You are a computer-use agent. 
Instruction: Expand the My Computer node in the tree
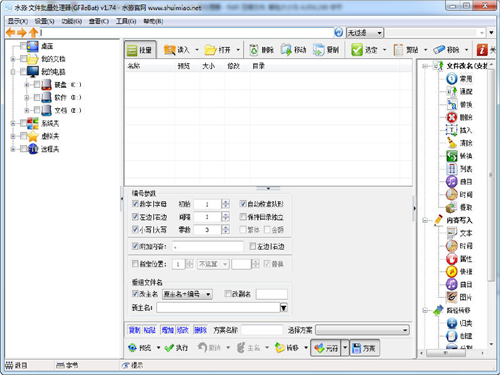(13, 72)
